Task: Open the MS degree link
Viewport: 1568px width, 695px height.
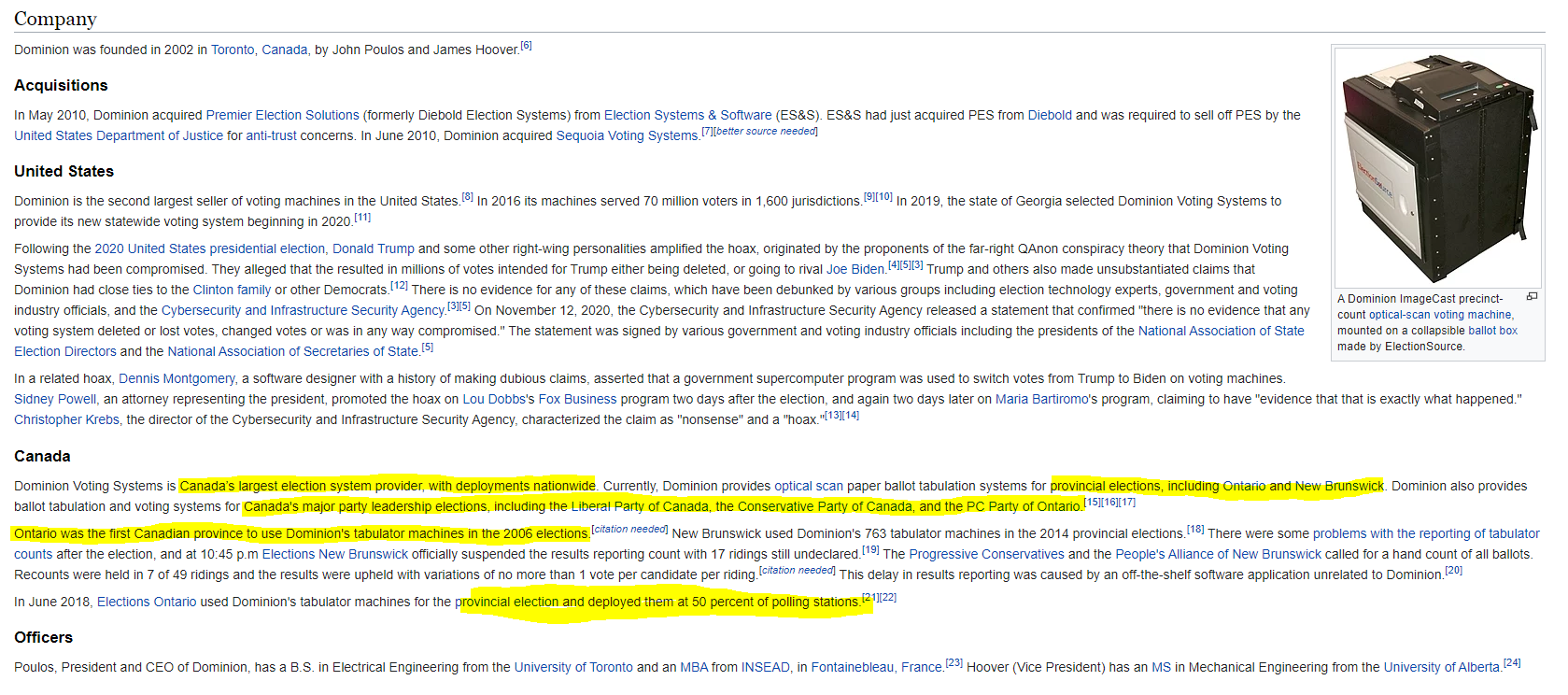Action: 1162,667
